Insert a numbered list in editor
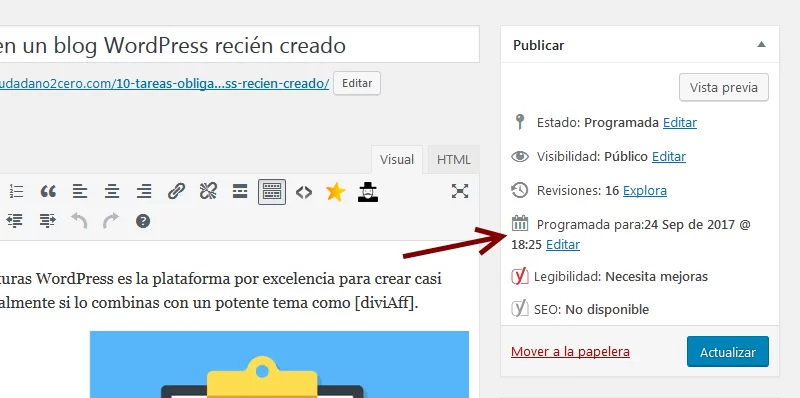Viewport: 800px width, 398px height. (16, 192)
